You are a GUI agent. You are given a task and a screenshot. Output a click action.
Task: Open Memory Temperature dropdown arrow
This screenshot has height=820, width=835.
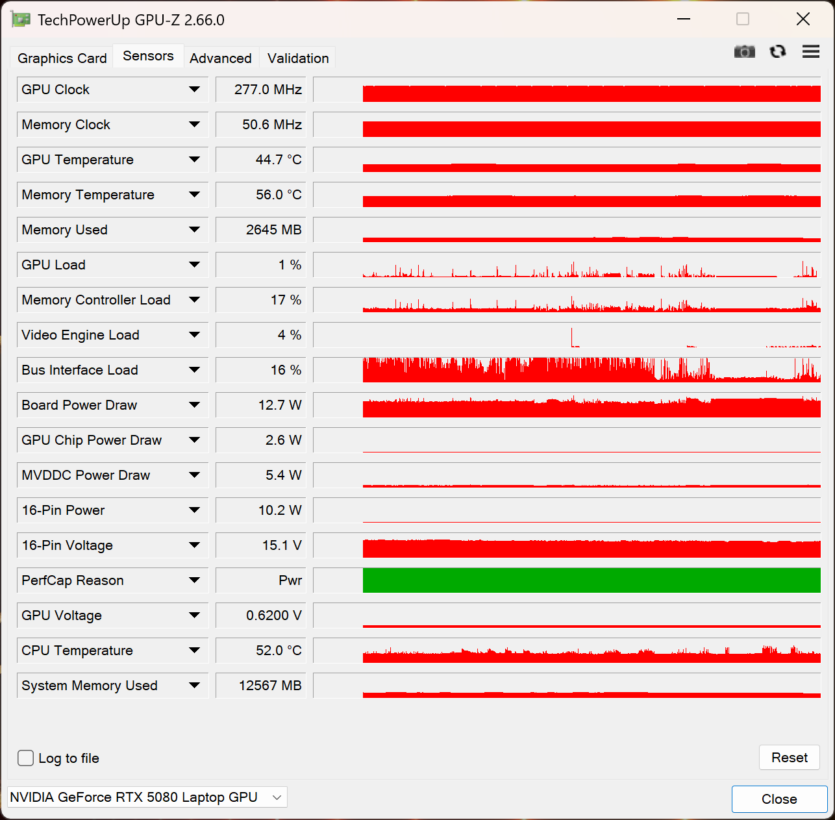(194, 195)
